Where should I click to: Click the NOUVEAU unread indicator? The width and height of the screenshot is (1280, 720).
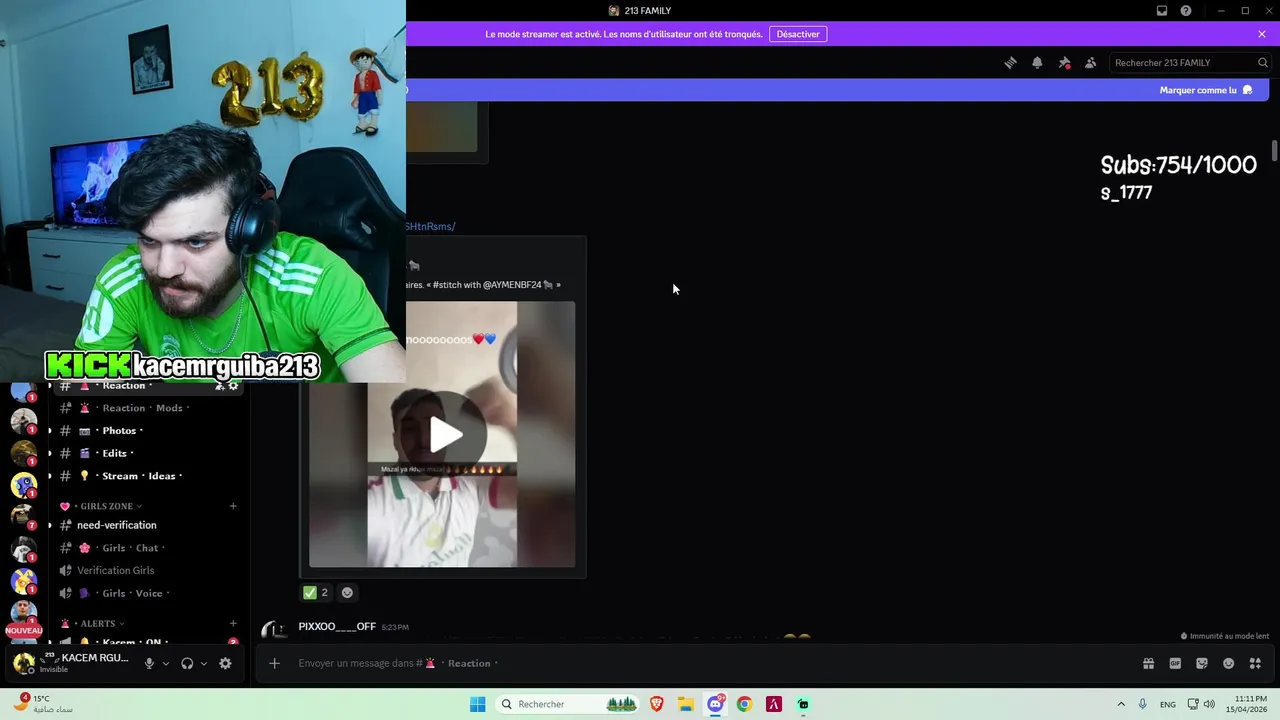tap(24, 631)
